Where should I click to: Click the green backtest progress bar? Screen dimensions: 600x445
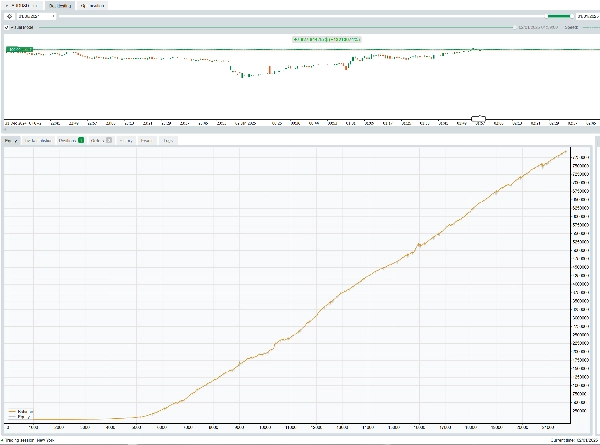click(x=559, y=16)
